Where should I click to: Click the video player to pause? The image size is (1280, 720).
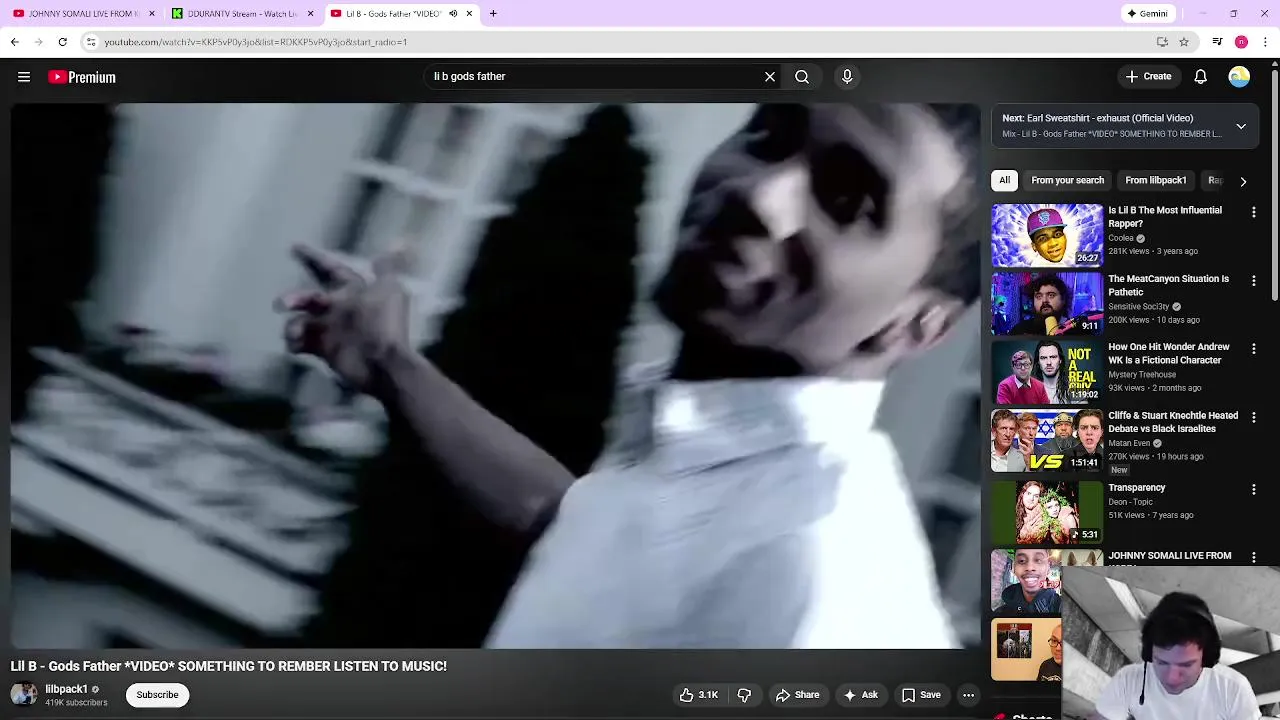496,375
